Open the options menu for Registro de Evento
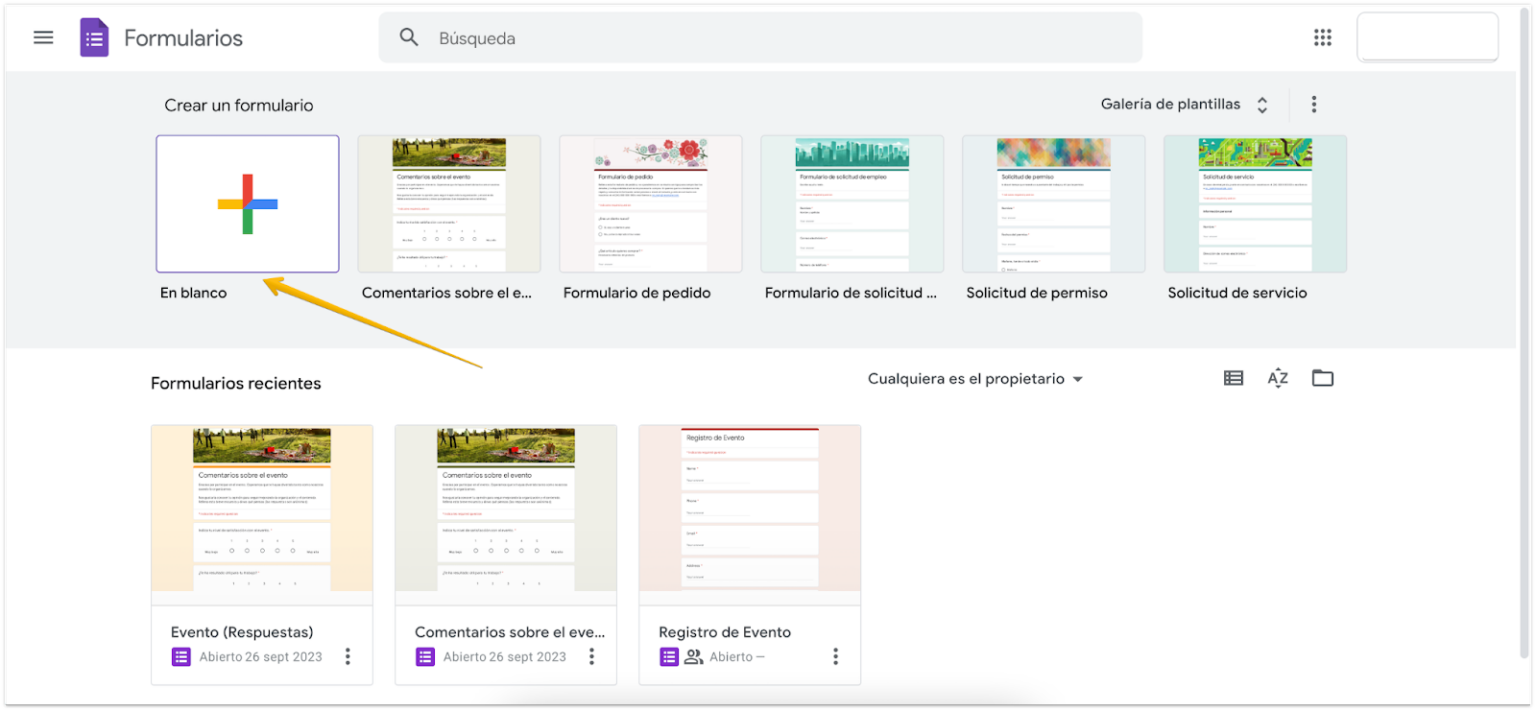The height and width of the screenshot is (711, 1536). pos(835,656)
